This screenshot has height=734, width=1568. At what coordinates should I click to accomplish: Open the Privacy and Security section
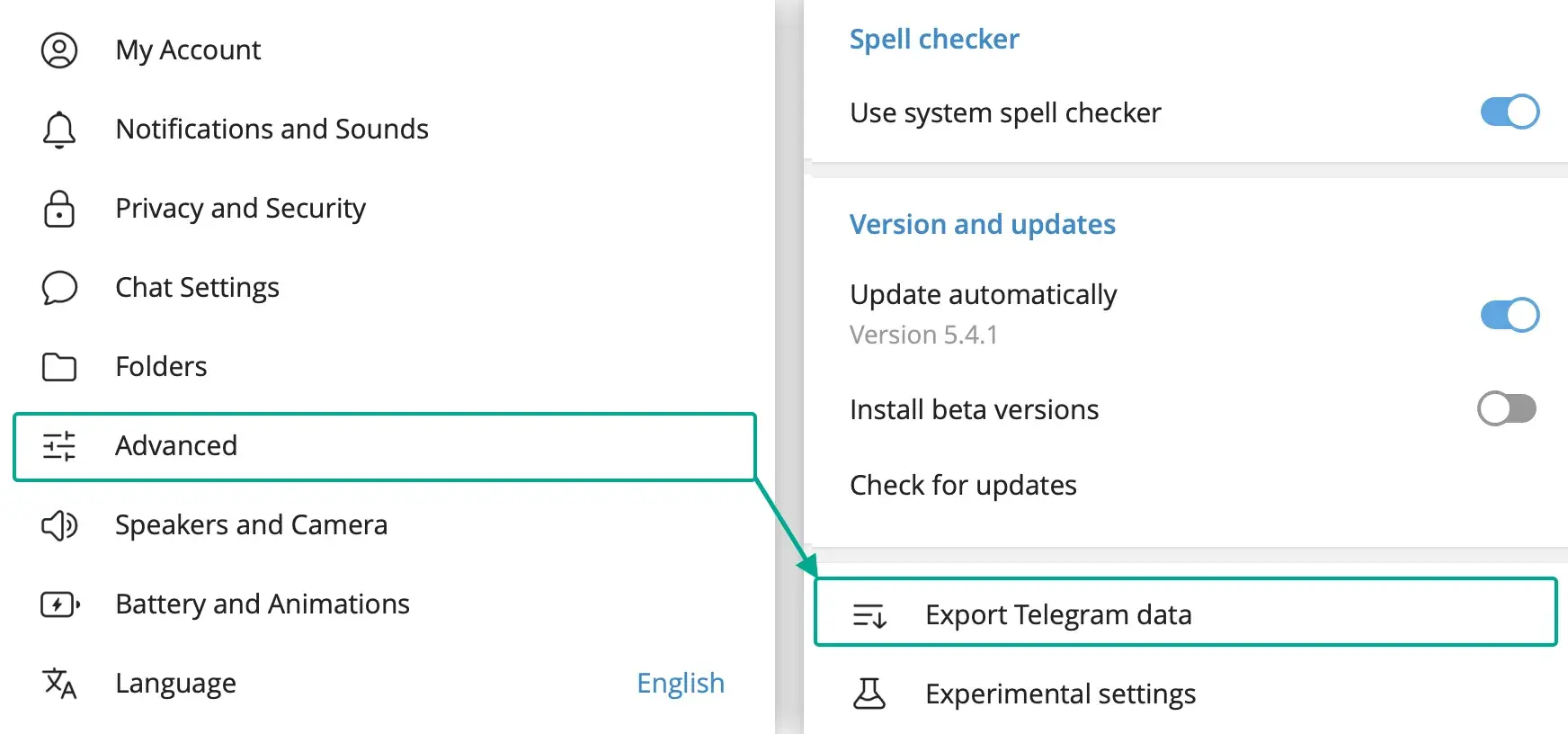(240, 209)
